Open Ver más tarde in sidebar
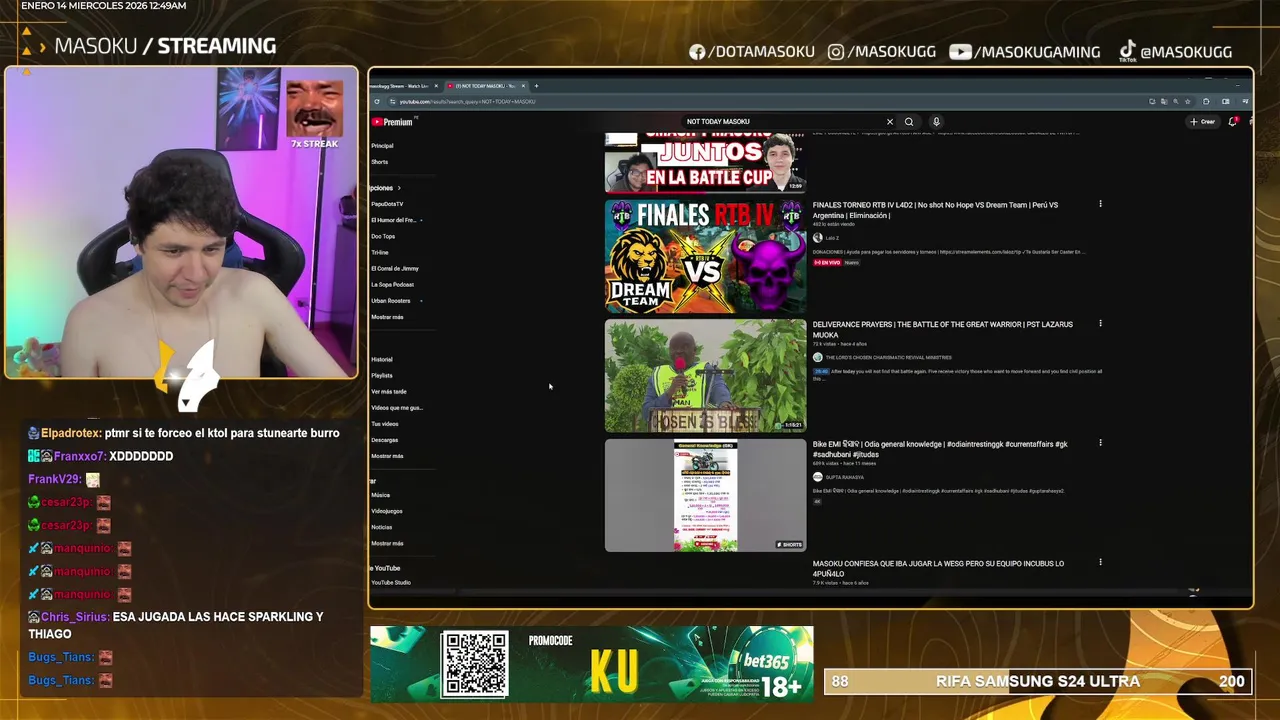 point(389,391)
